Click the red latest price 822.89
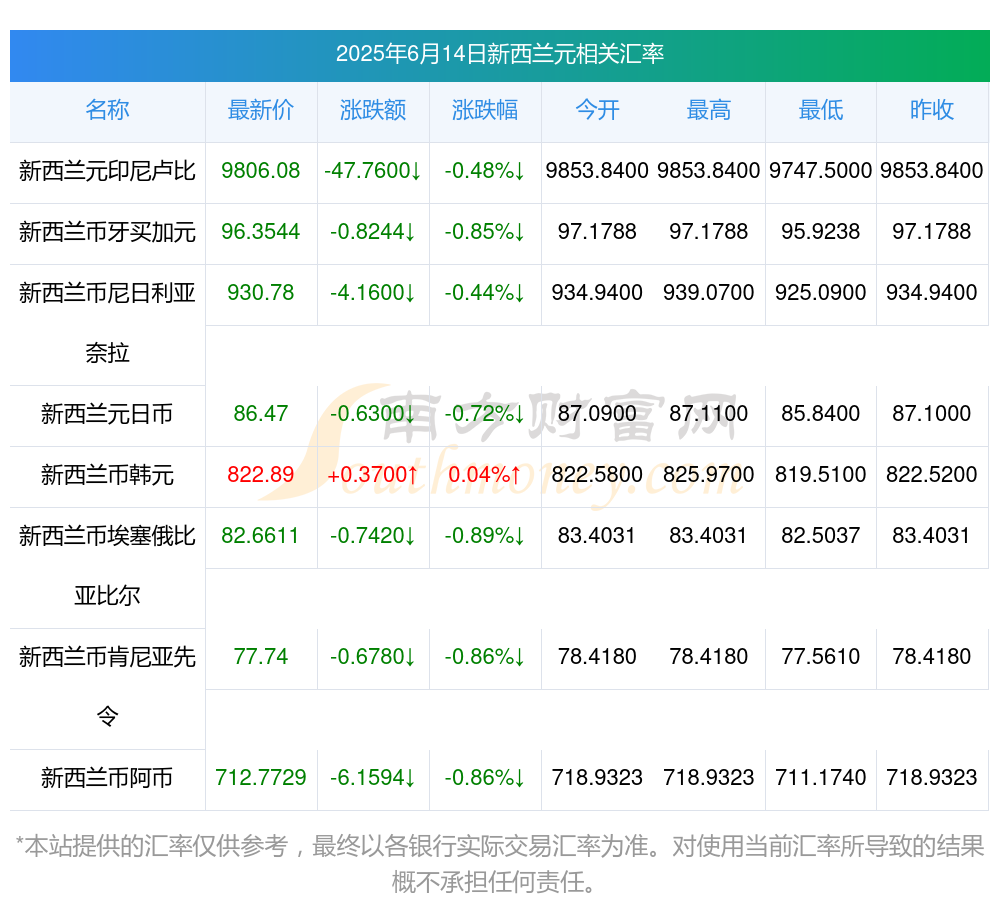Image resolution: width=1000 pixels, height=913 pixels. pos(261,474)
